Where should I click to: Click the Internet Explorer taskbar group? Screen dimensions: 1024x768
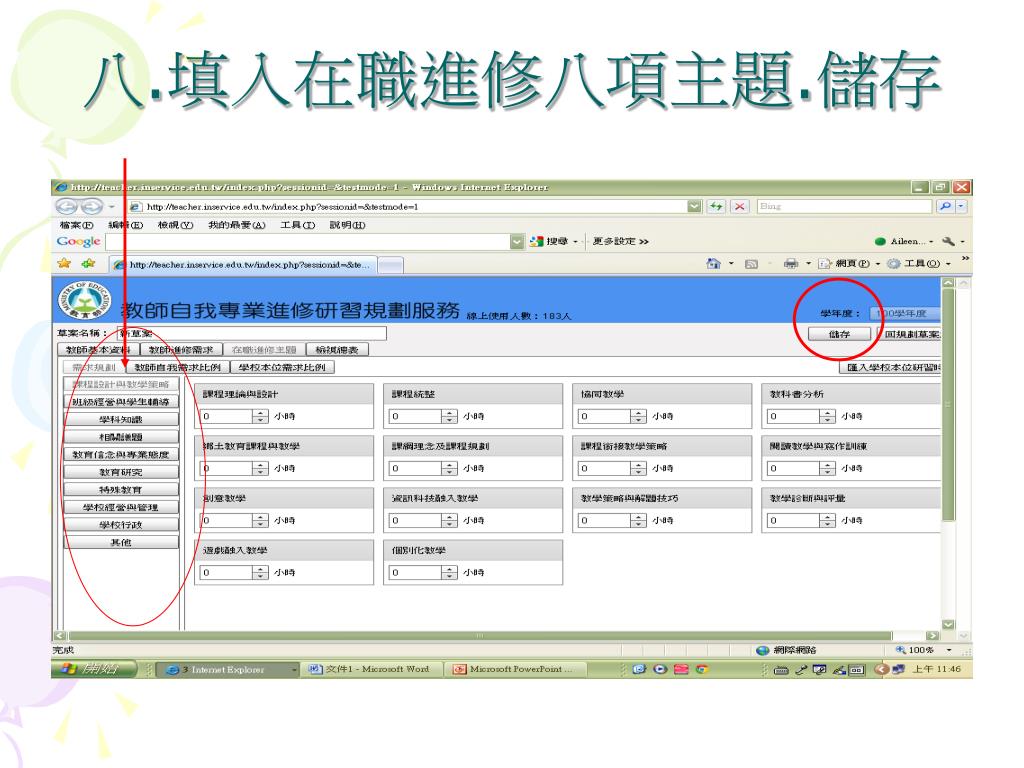click(227, 669)
